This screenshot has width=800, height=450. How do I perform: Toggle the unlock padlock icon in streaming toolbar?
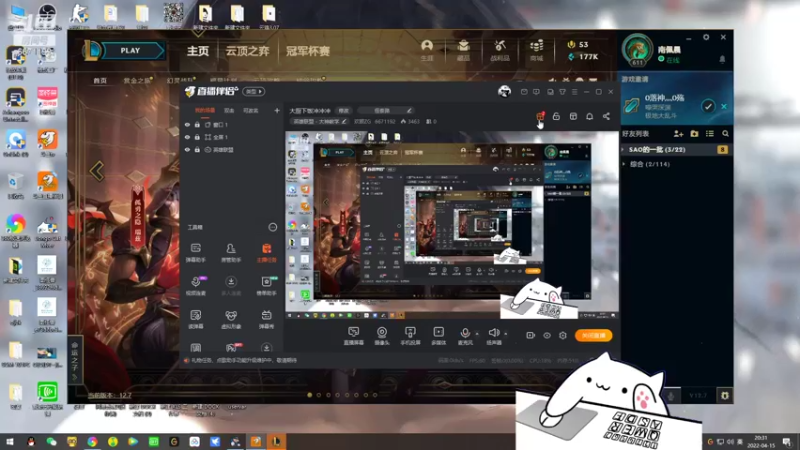pyautogui.click(x=556, y=116)
